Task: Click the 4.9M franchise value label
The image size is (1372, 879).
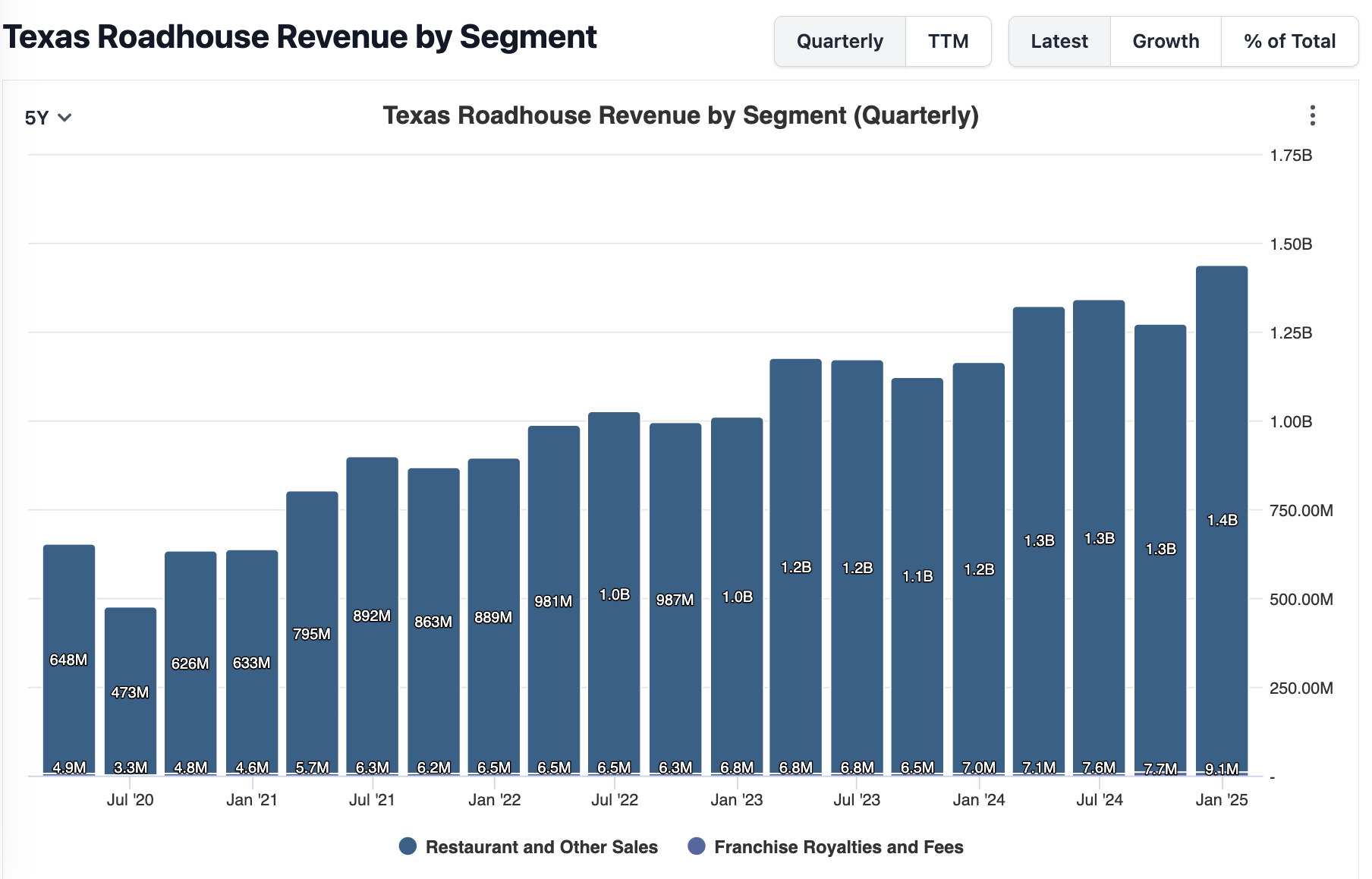Action: click(x=69, y=767)
